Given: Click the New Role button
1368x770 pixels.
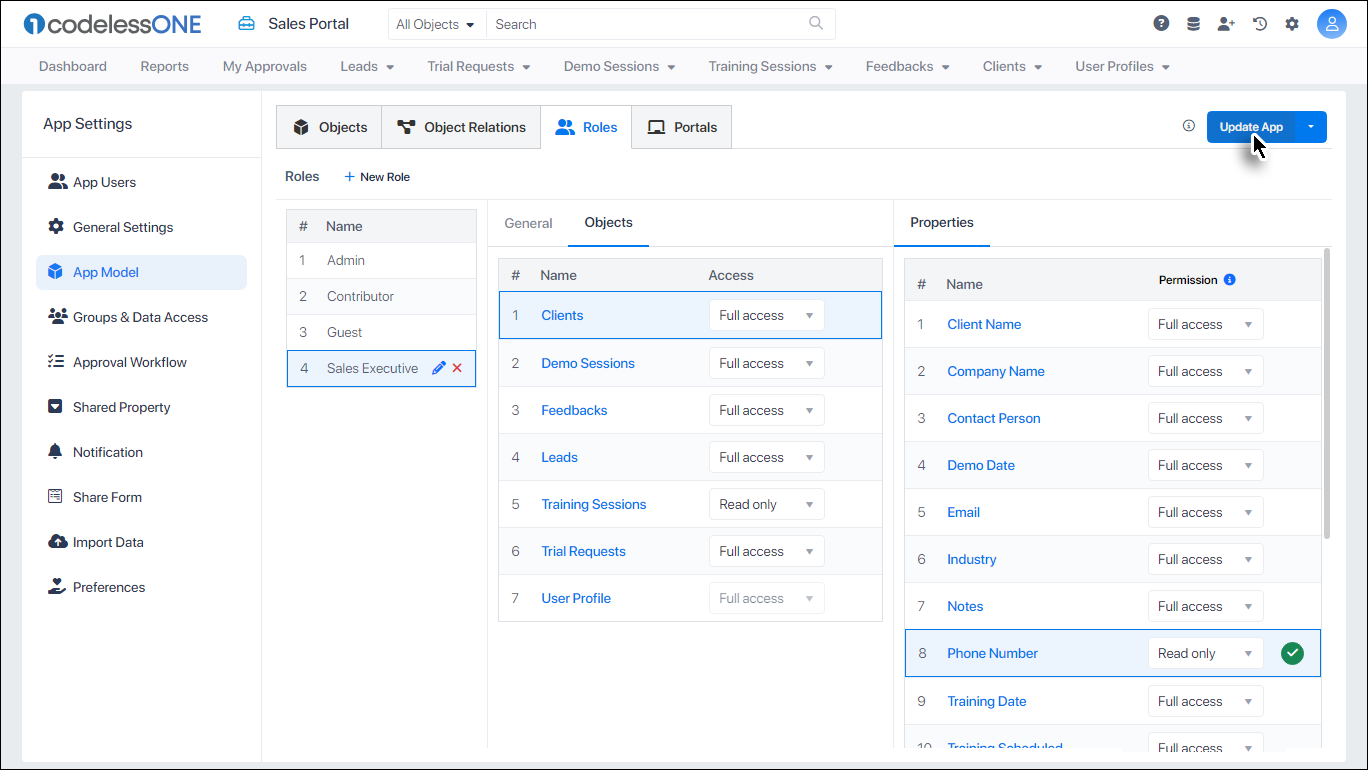Looking at the screenshot, I should click(377, 177).
